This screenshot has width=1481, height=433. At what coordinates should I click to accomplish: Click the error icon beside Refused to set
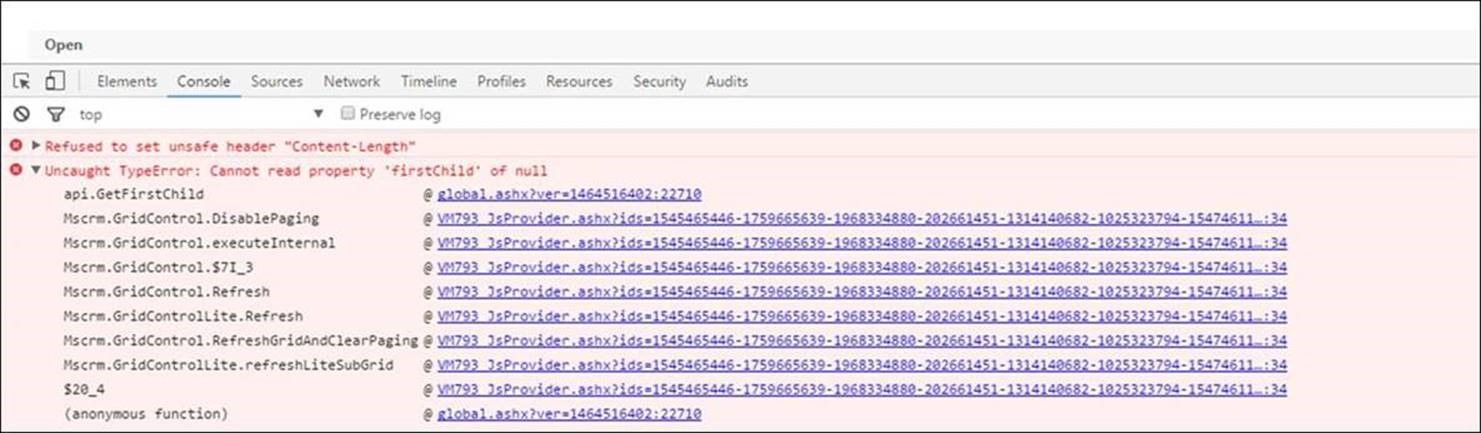(16, 146)
